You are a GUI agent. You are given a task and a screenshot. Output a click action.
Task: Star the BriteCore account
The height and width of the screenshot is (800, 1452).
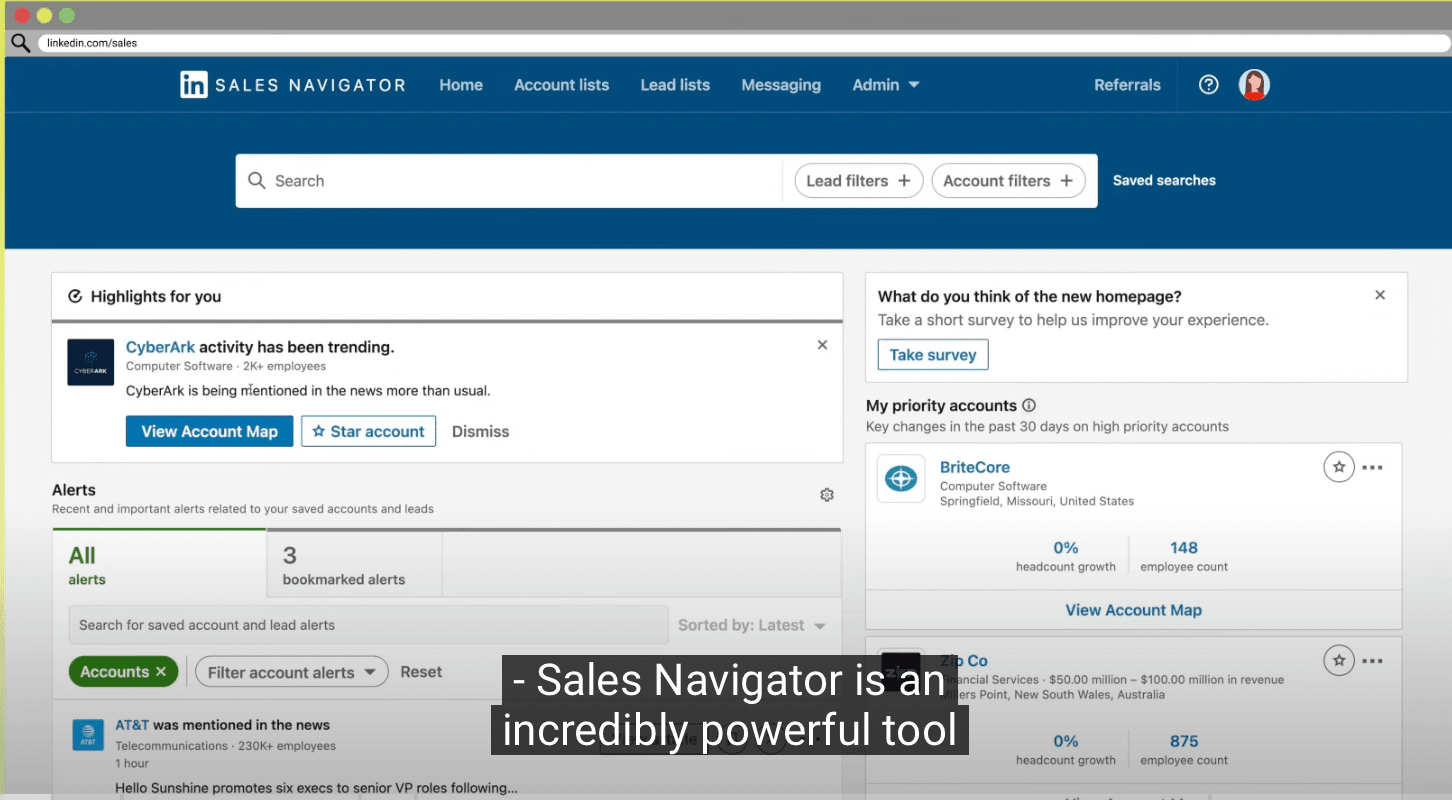tap(1338, 467)
